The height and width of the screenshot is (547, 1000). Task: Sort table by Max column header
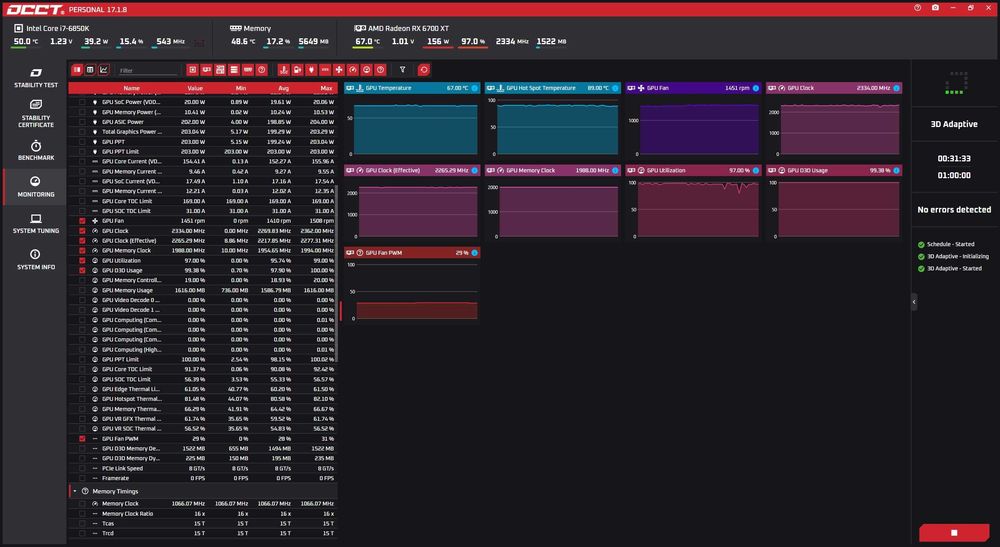pyautogui.click(x=327, y=88)
